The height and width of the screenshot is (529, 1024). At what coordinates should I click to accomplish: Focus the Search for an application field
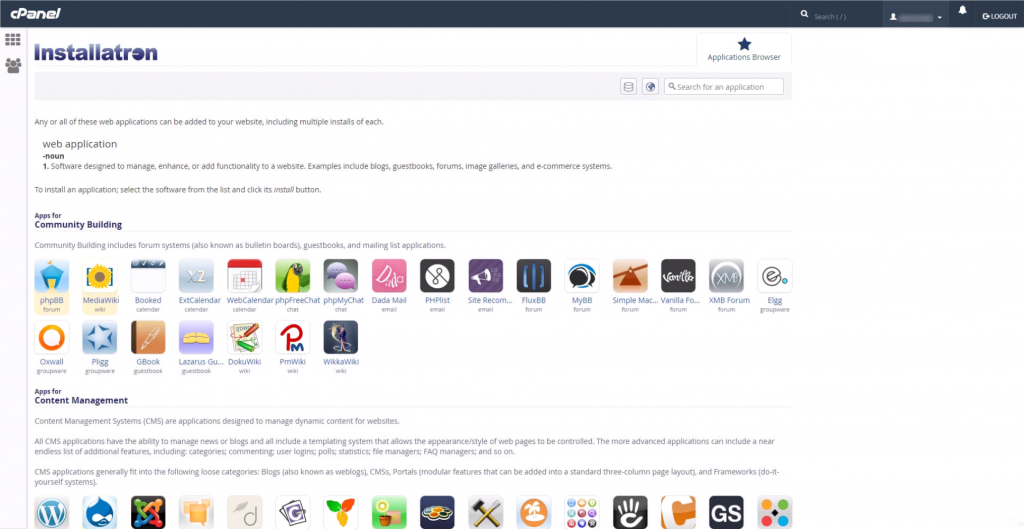tap(724, 87)
